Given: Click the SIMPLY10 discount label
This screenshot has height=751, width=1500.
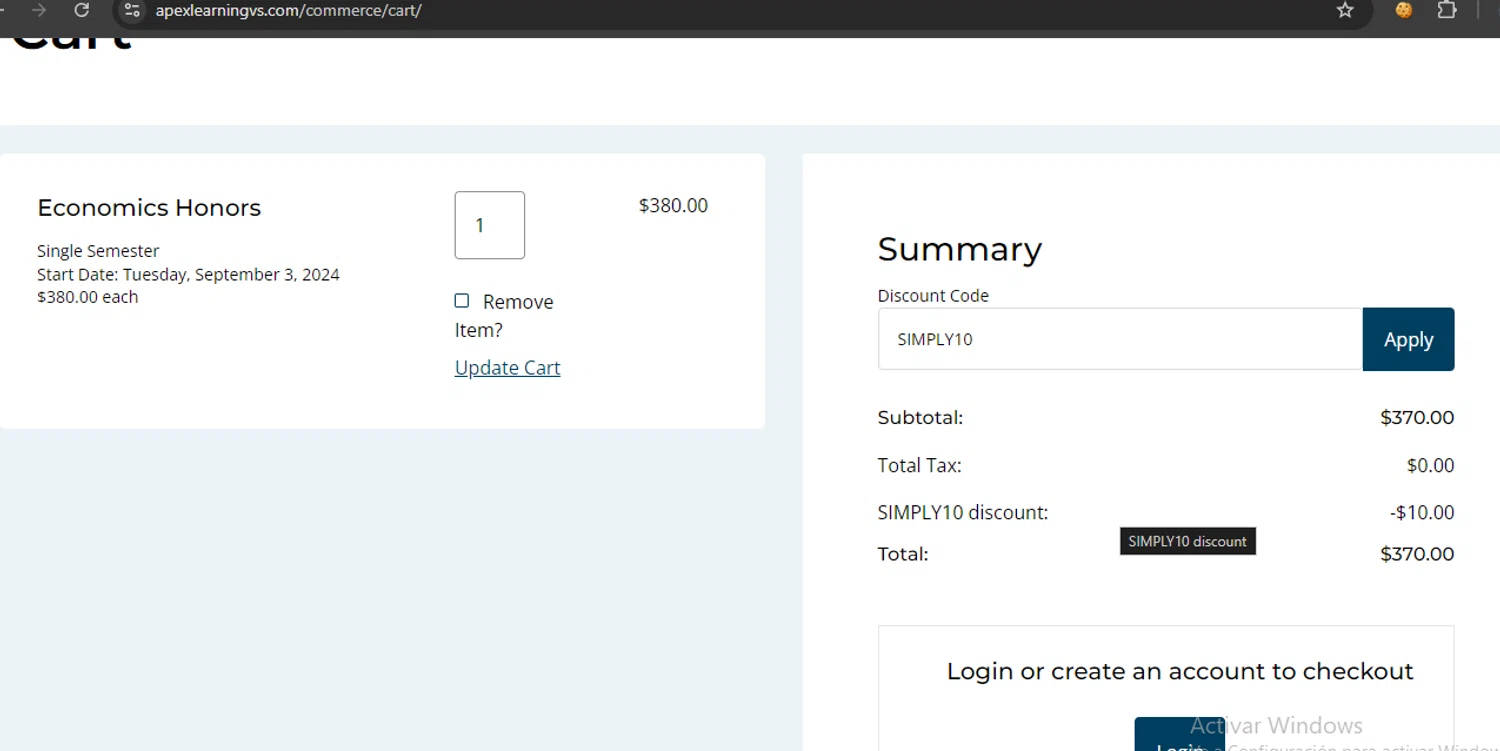Looking at the screenshot, I should tap(962, 513).
